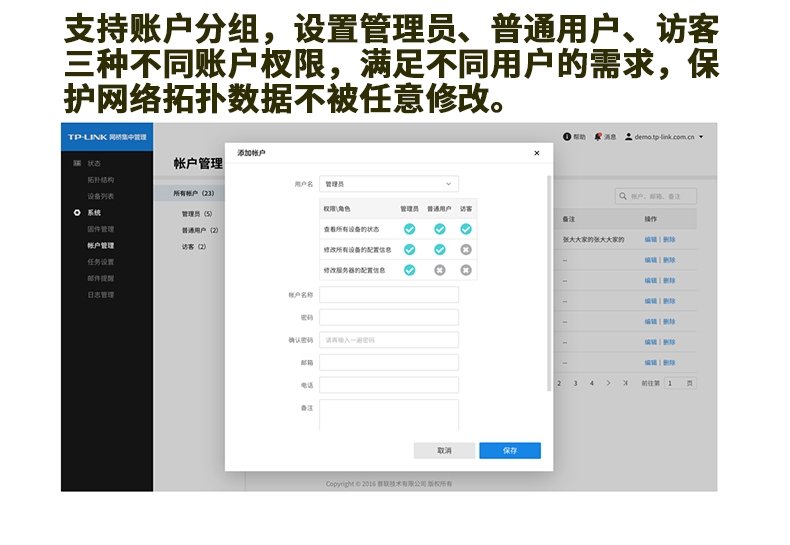Open 固件管理 in the sidebar
The height and width of the screenshot is (545, 790).
[x=100, y=229]
